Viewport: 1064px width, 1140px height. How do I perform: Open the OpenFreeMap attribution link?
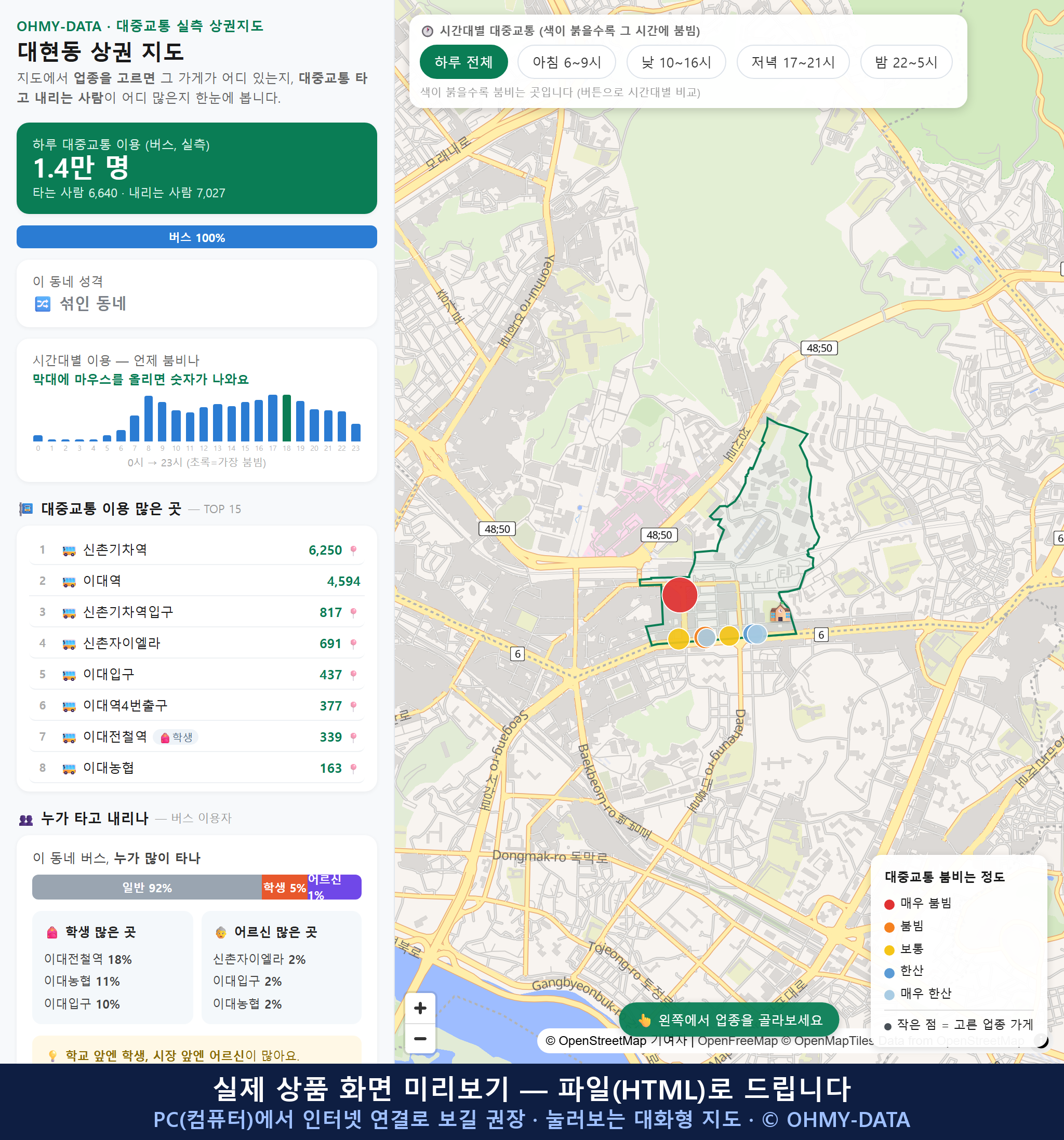click(x=738, y=1040)
